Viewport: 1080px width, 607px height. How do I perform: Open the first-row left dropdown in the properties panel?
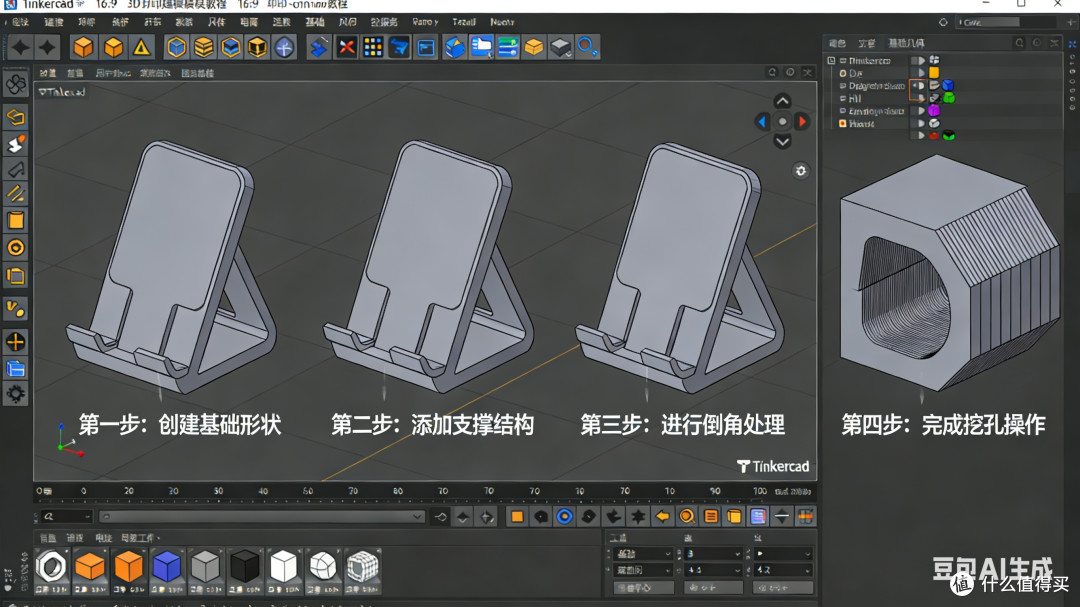[x=643, y=553]
